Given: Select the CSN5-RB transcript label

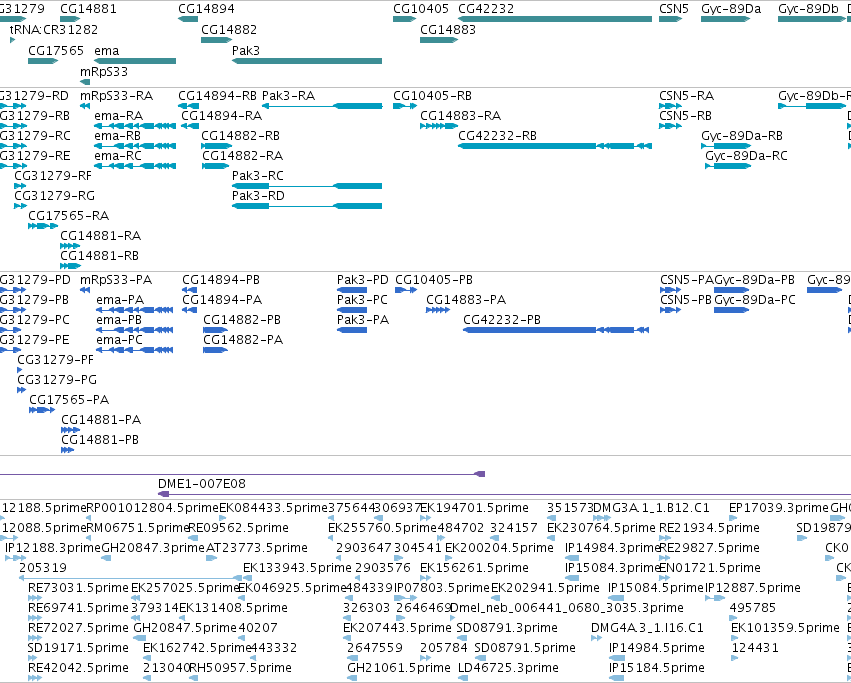Looking at the screenshot, I should click(x=685, y=116).
